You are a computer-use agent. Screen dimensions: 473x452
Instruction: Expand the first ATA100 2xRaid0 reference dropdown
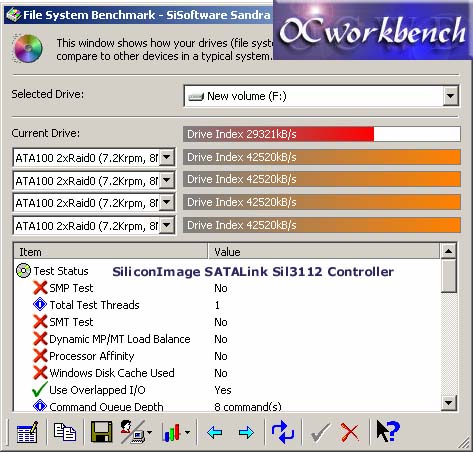tap(167, 157)
